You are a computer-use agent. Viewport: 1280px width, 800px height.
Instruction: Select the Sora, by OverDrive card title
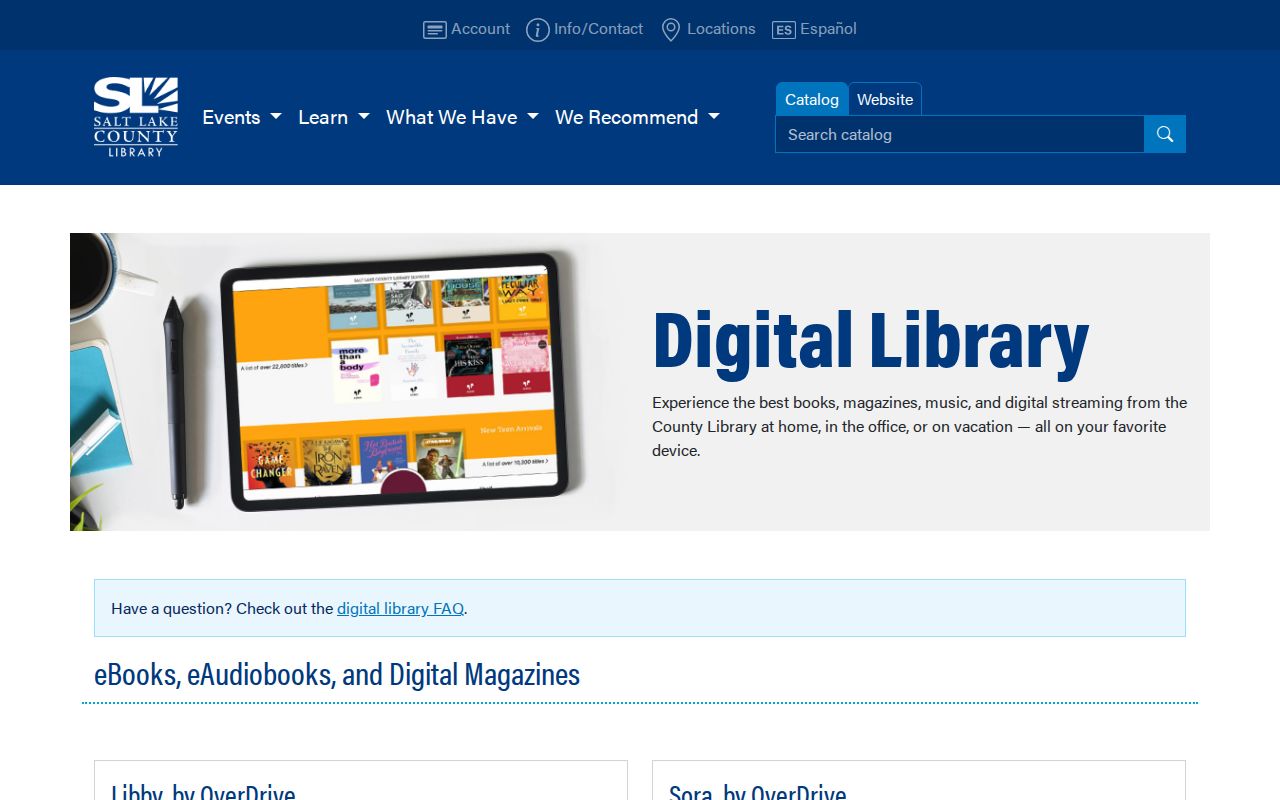click(x=758, y=791)
